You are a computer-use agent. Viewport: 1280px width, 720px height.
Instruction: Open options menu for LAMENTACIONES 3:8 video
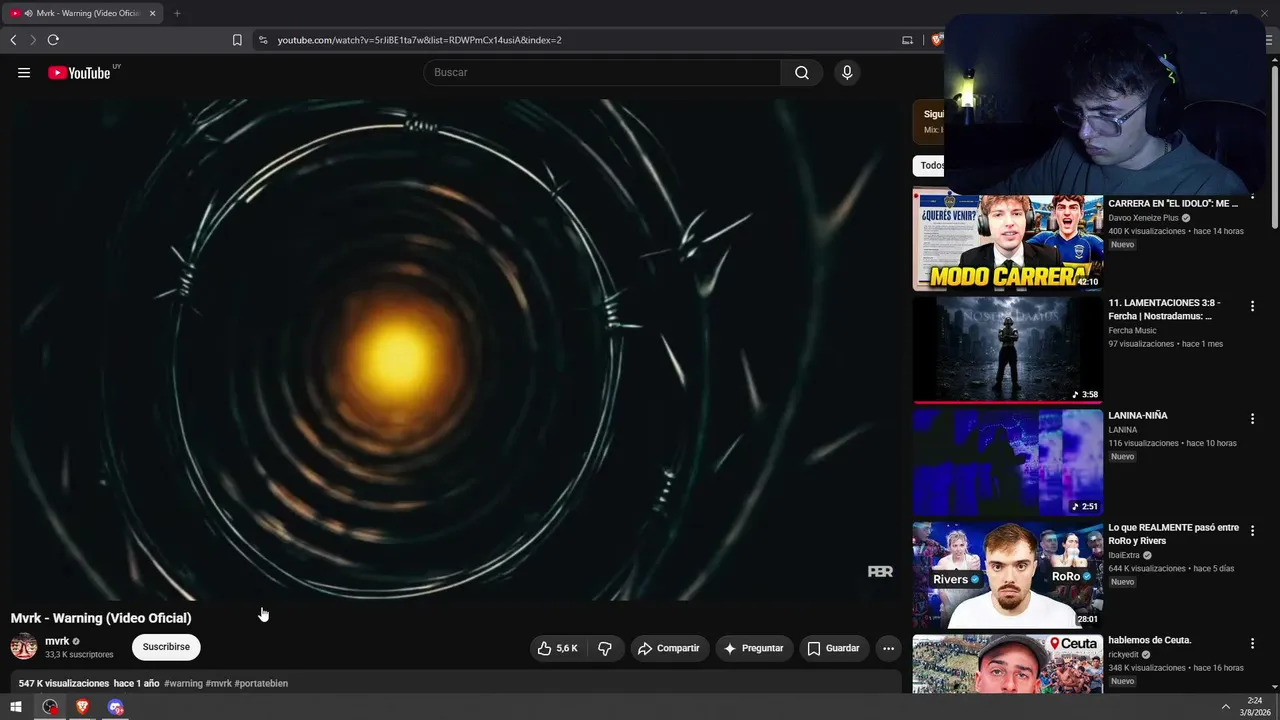(x=1252, y=306)
